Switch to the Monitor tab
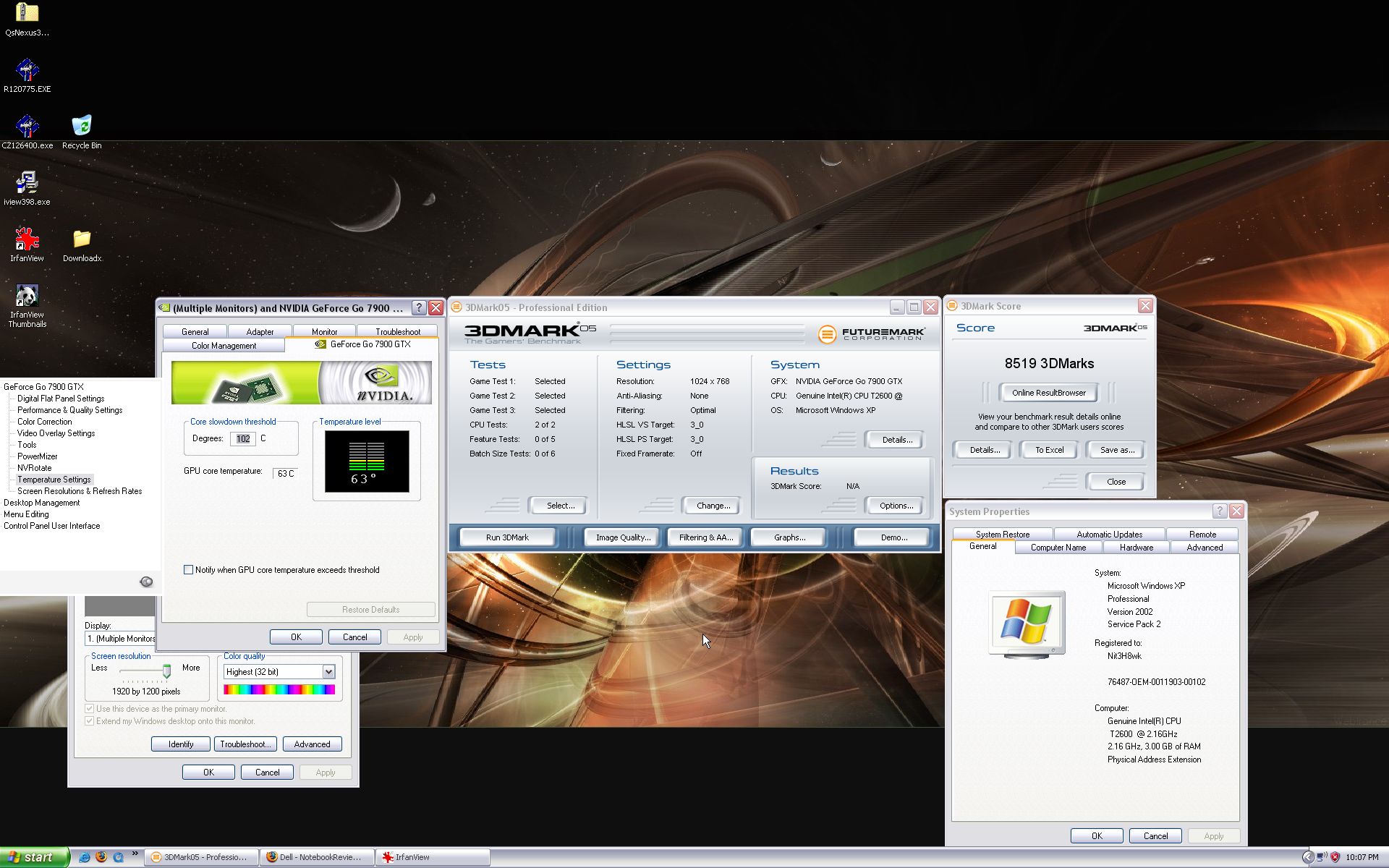Image resolution: width=1389 pixels, height=868 pixels. pos(324,331)
